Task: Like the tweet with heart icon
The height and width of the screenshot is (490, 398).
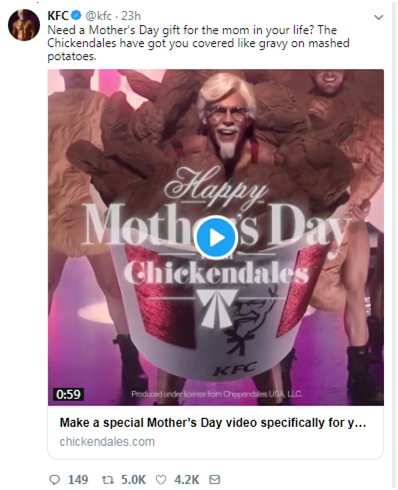Action: pyautogui.click(x=161, y=480)
